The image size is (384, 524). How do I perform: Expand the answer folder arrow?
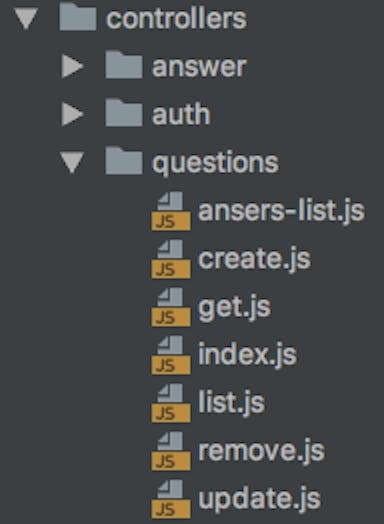[73, 67]
